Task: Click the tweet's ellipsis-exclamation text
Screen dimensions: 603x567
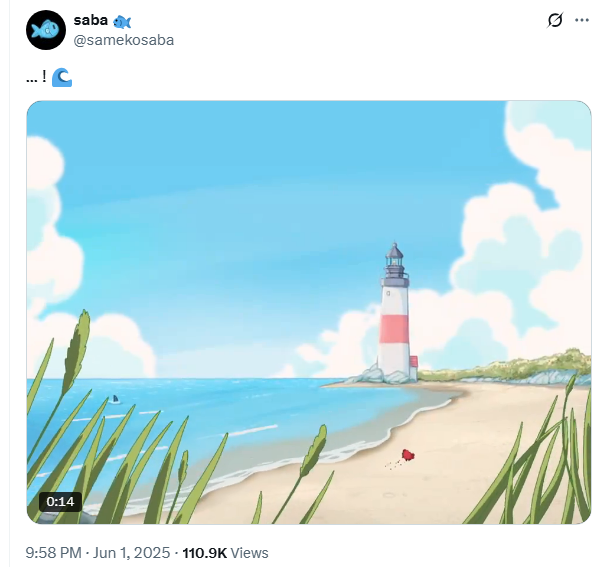Action: click(x=36, y=77)
